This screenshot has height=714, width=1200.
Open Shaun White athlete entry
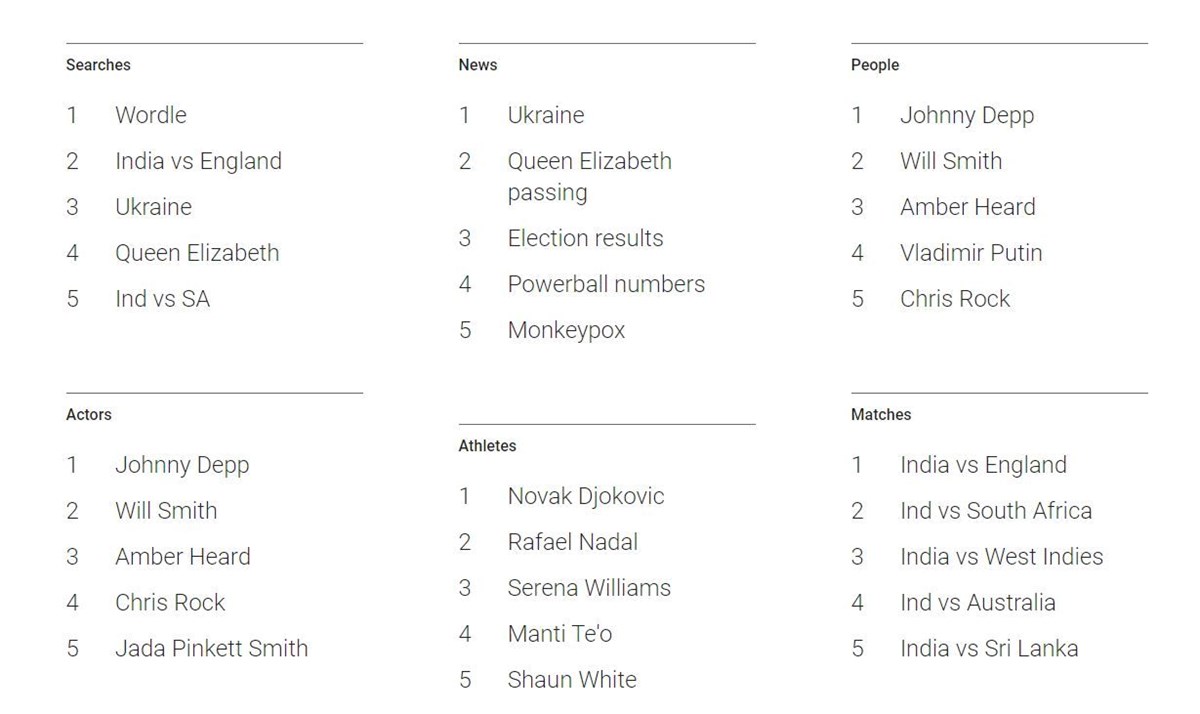[572, 680]
